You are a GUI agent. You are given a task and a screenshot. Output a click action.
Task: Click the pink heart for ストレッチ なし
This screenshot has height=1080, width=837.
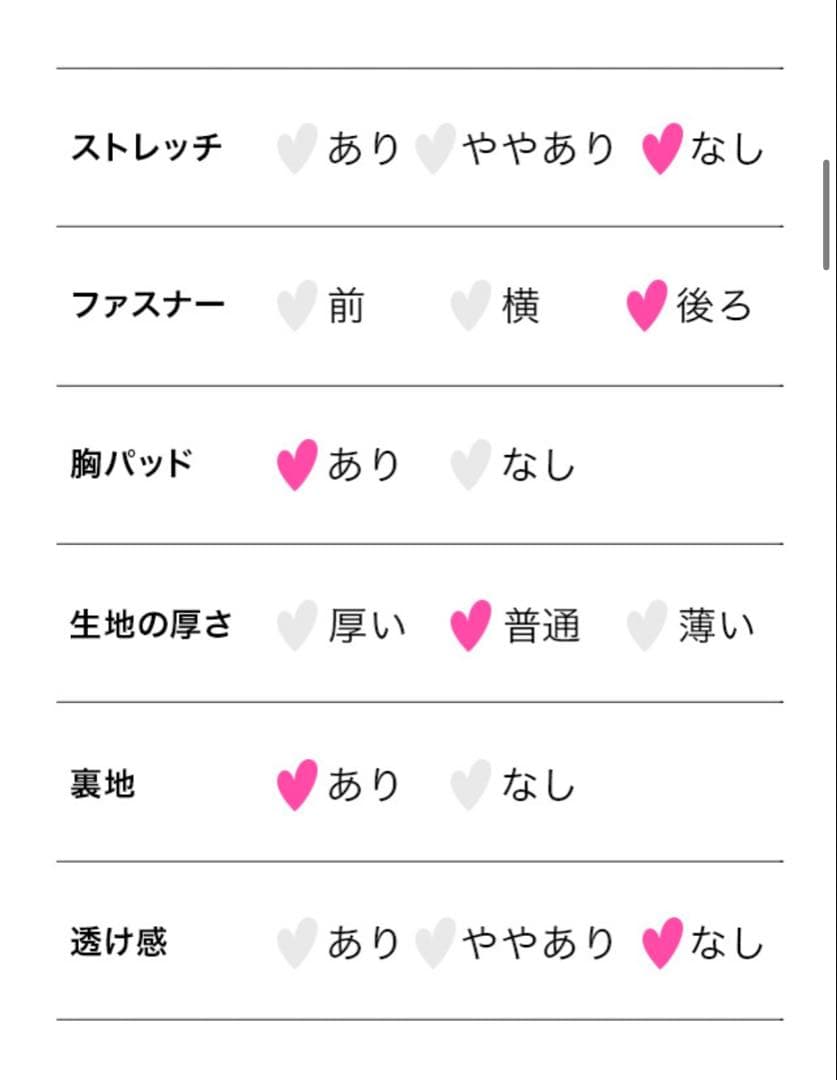click(x=662, y=149)
